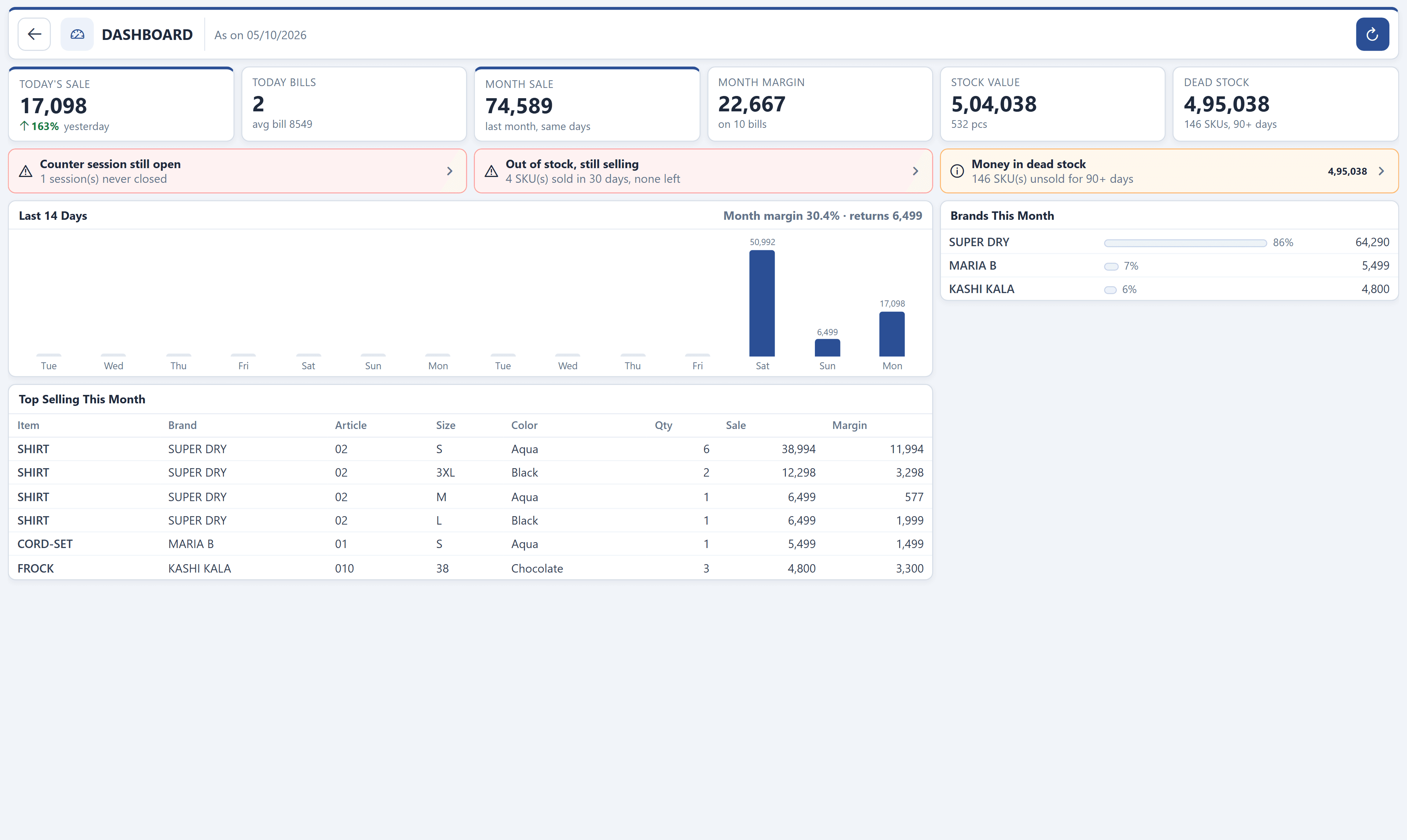The height and width of the screenshot is (840, 1407).
Task: Click the dashboard gauge icon
Action: click(78, 34)
